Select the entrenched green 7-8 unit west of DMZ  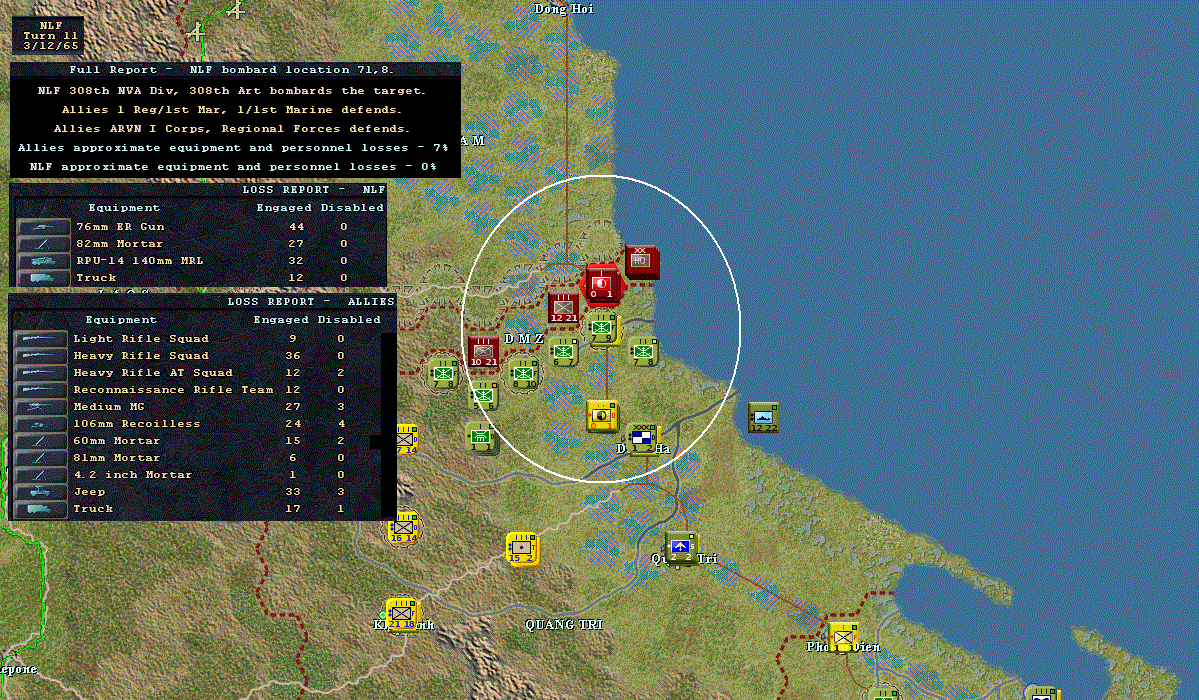coord(444,374)
